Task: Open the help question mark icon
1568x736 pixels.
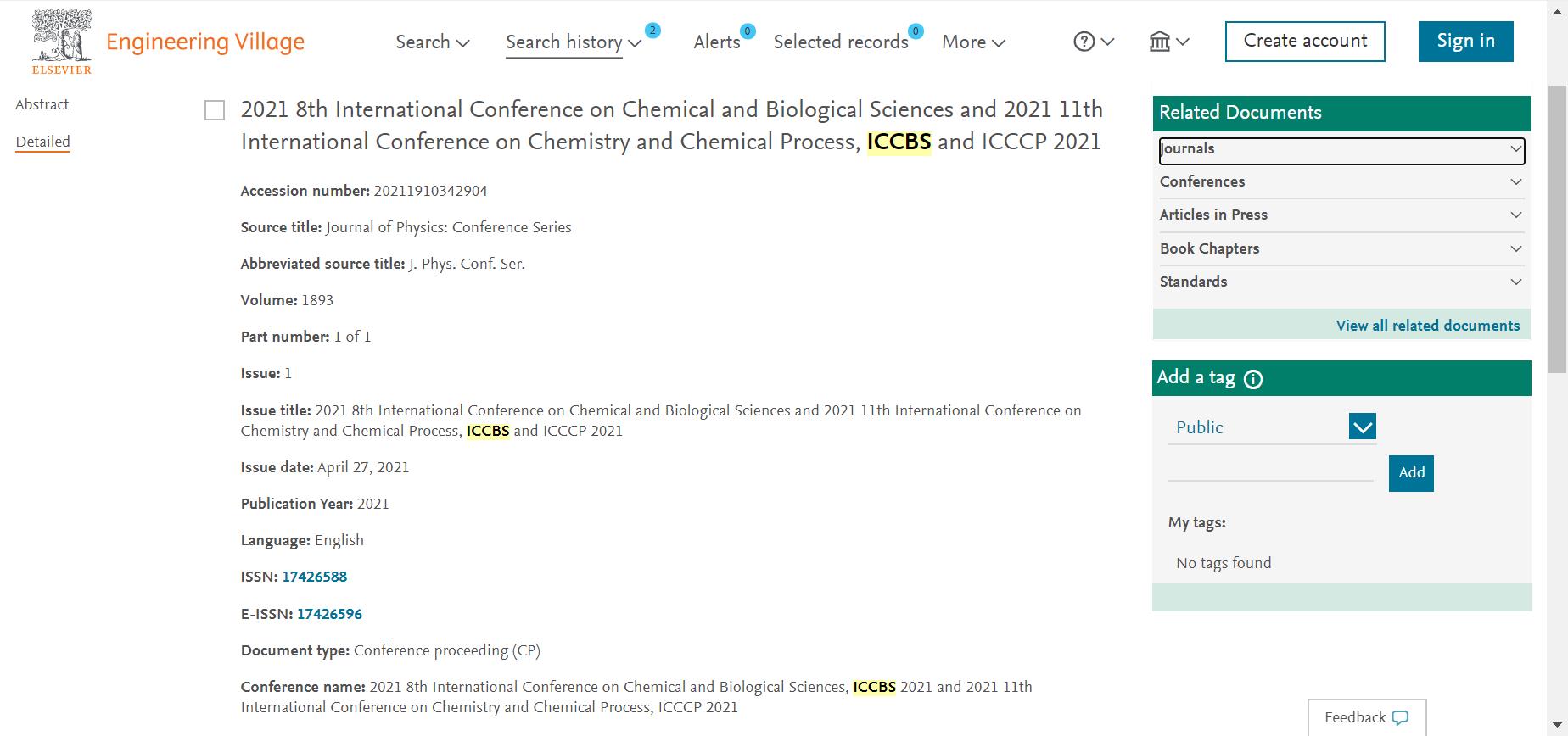Action: pos(1084,42)
